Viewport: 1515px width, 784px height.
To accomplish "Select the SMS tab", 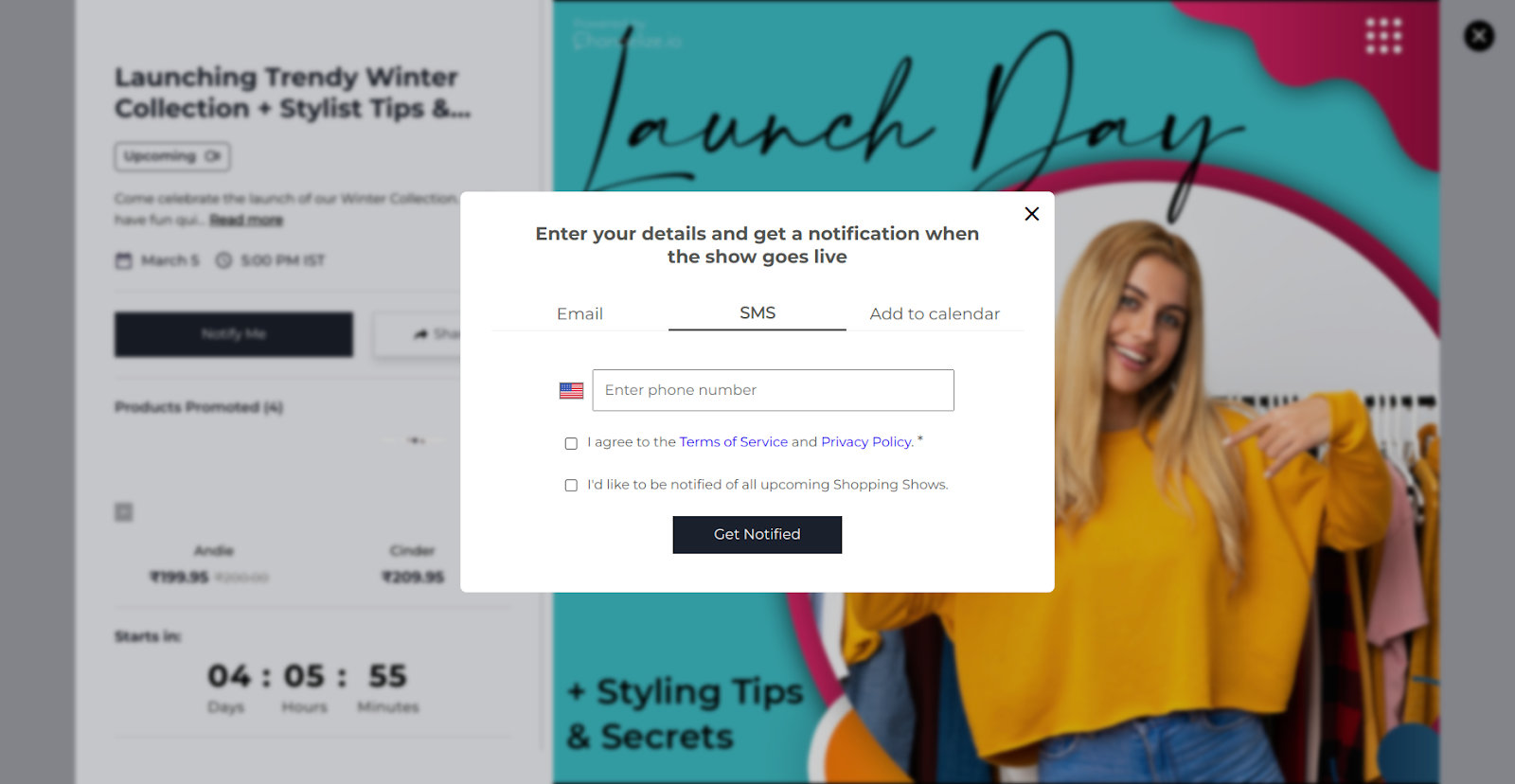I will [x=757, y=312].
